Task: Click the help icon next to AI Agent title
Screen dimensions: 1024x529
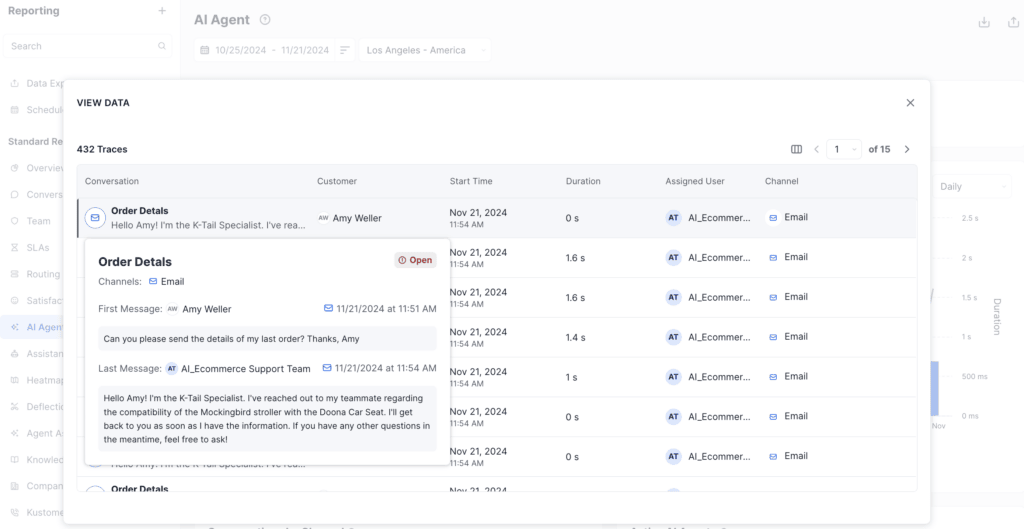Action: click(265, 20)
